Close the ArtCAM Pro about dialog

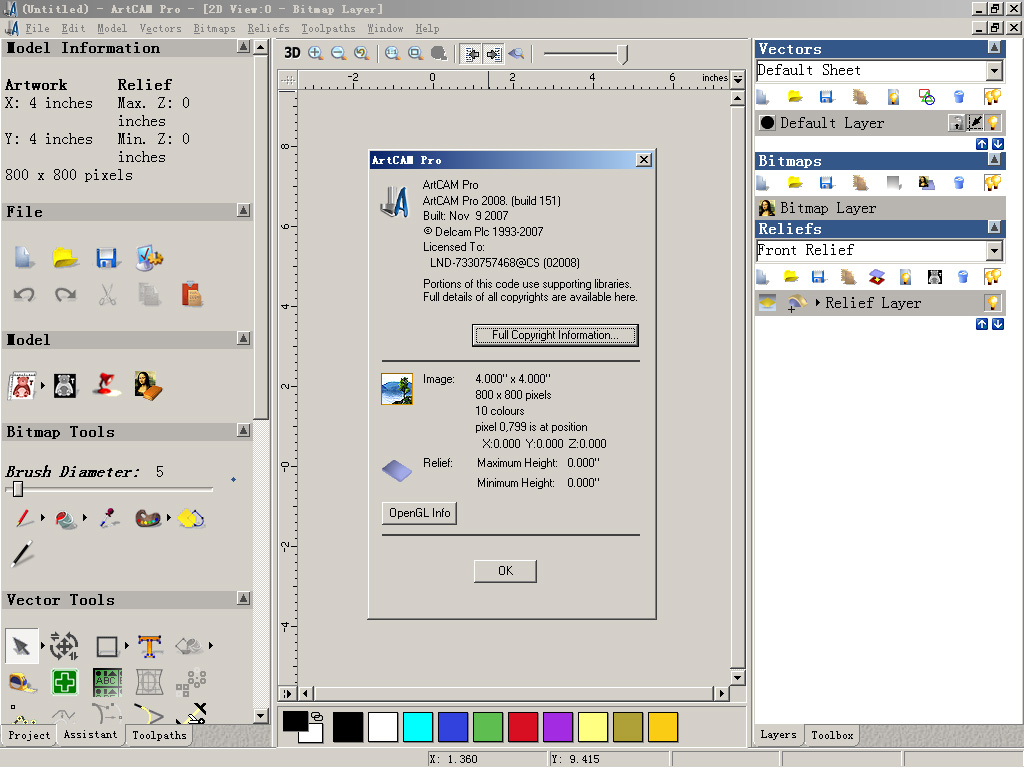click(644, 160)
